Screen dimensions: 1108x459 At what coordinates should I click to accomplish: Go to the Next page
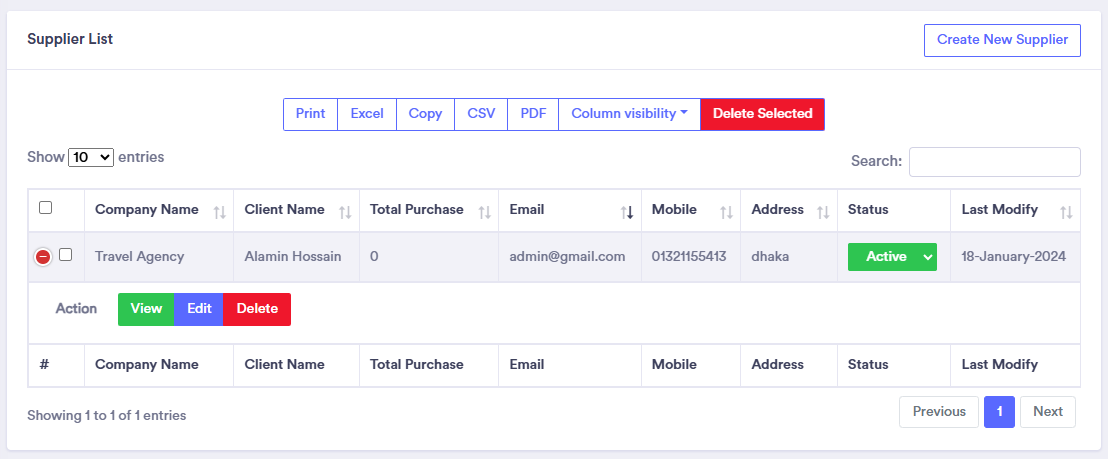pos(1047,412)
